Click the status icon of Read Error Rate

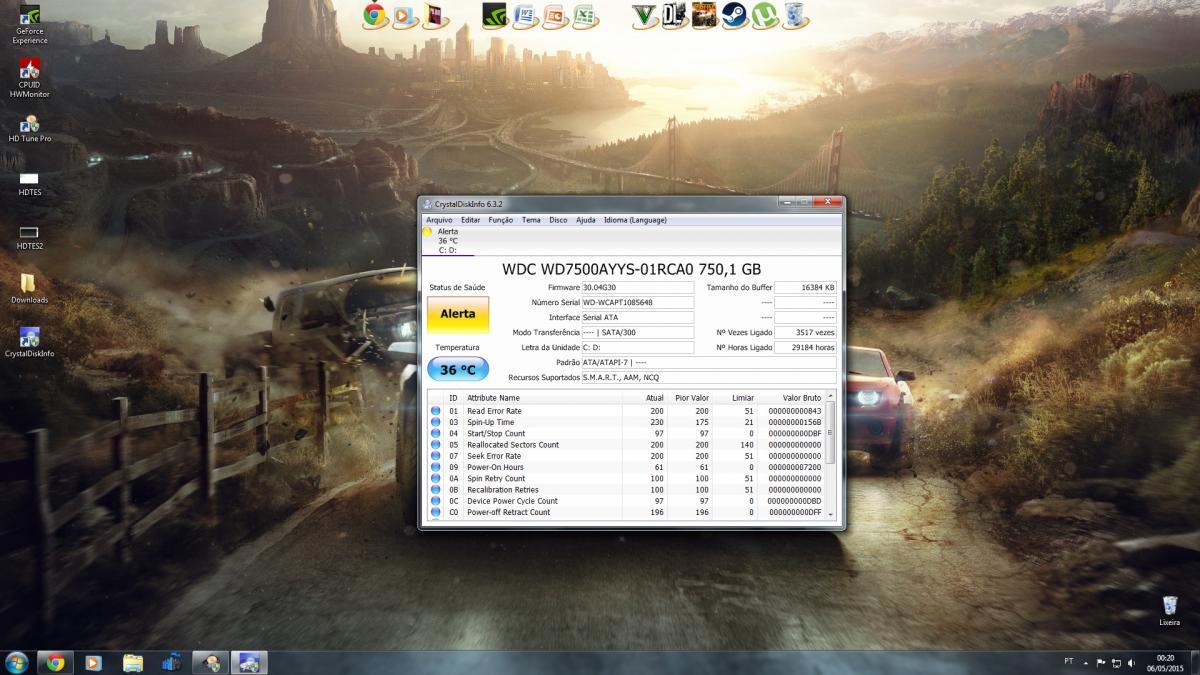click(x=435, y=411)
